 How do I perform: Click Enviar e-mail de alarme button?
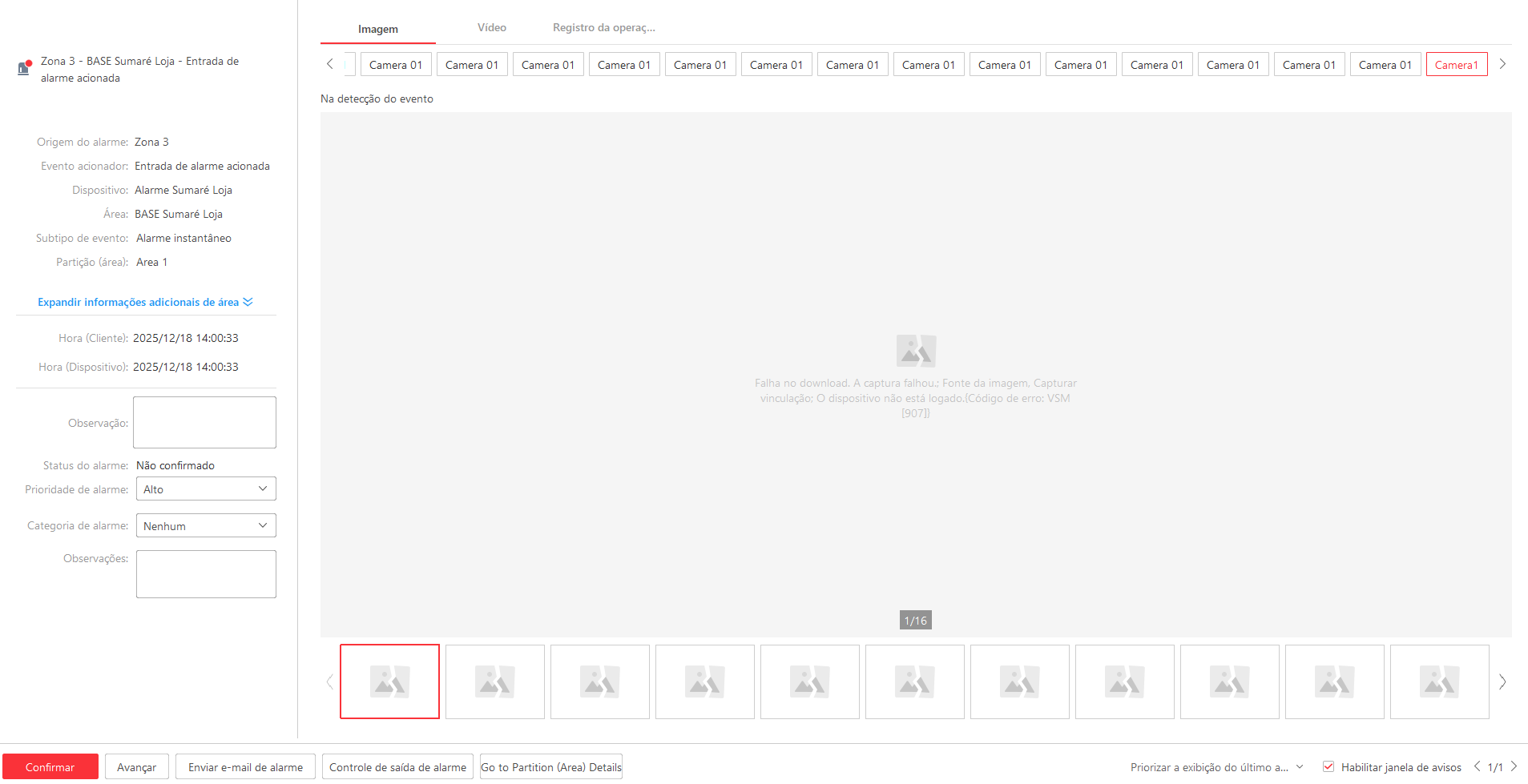point(245,767)
